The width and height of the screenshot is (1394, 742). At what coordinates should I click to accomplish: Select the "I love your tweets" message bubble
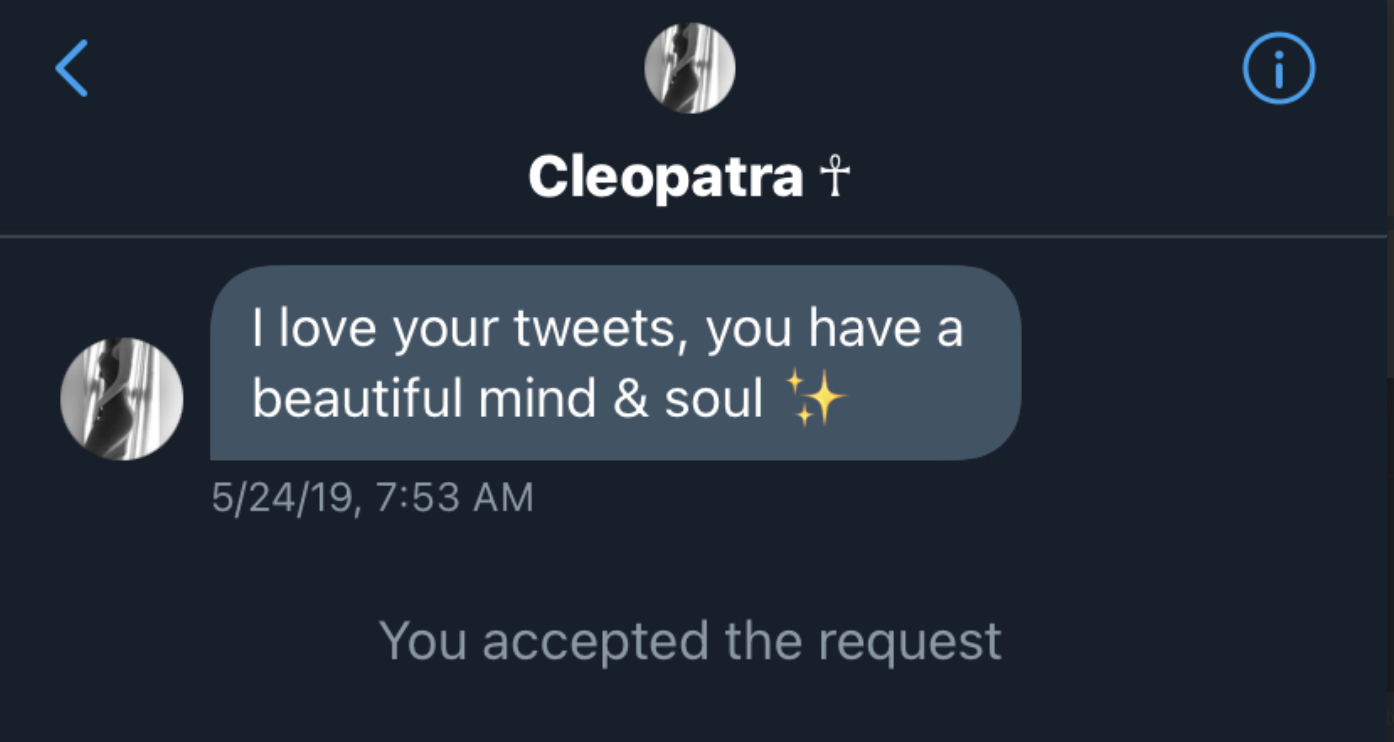(x=615, y=362)
